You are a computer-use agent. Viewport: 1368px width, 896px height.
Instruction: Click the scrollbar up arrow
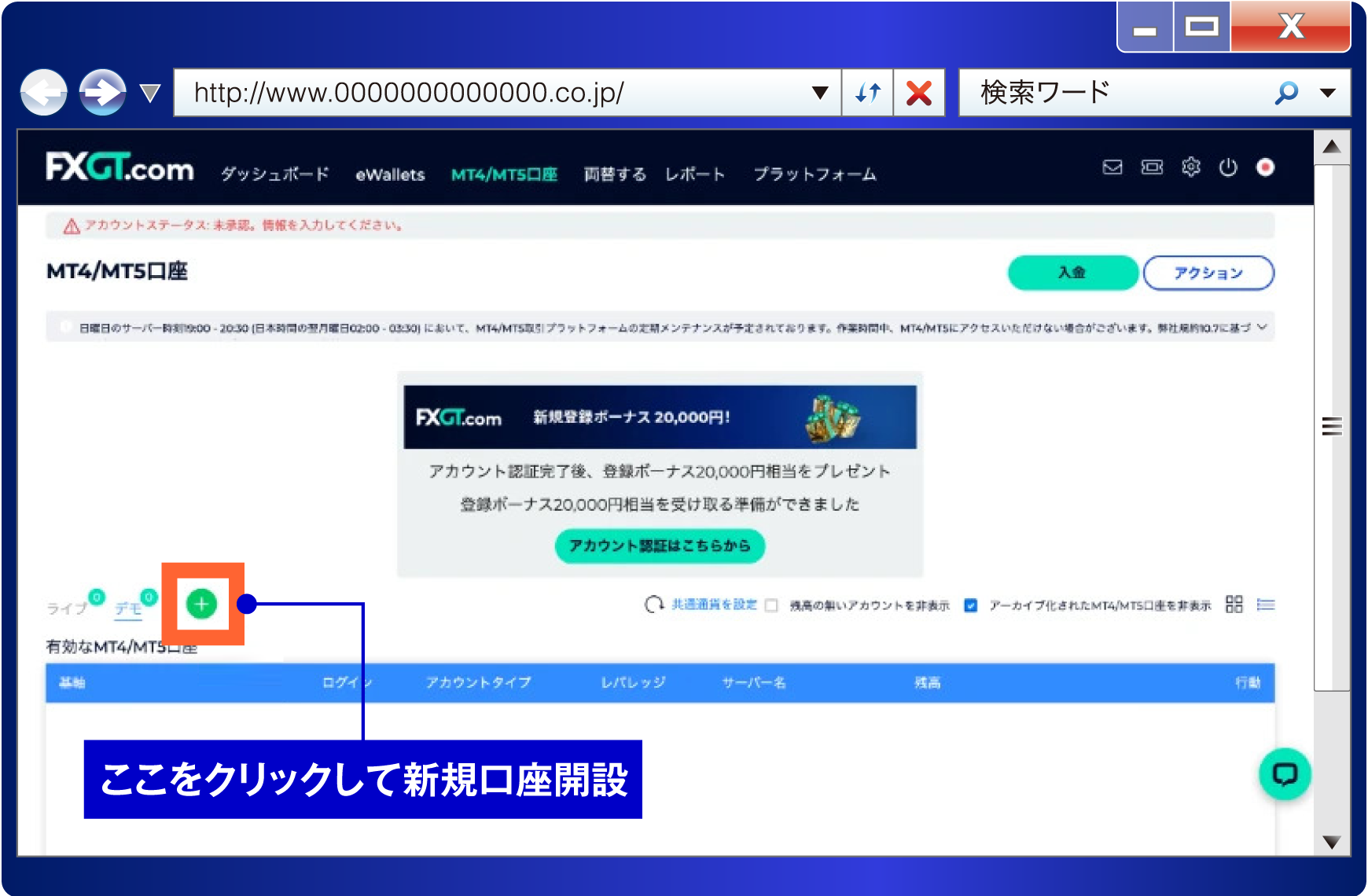click(x=1332, y=147)
